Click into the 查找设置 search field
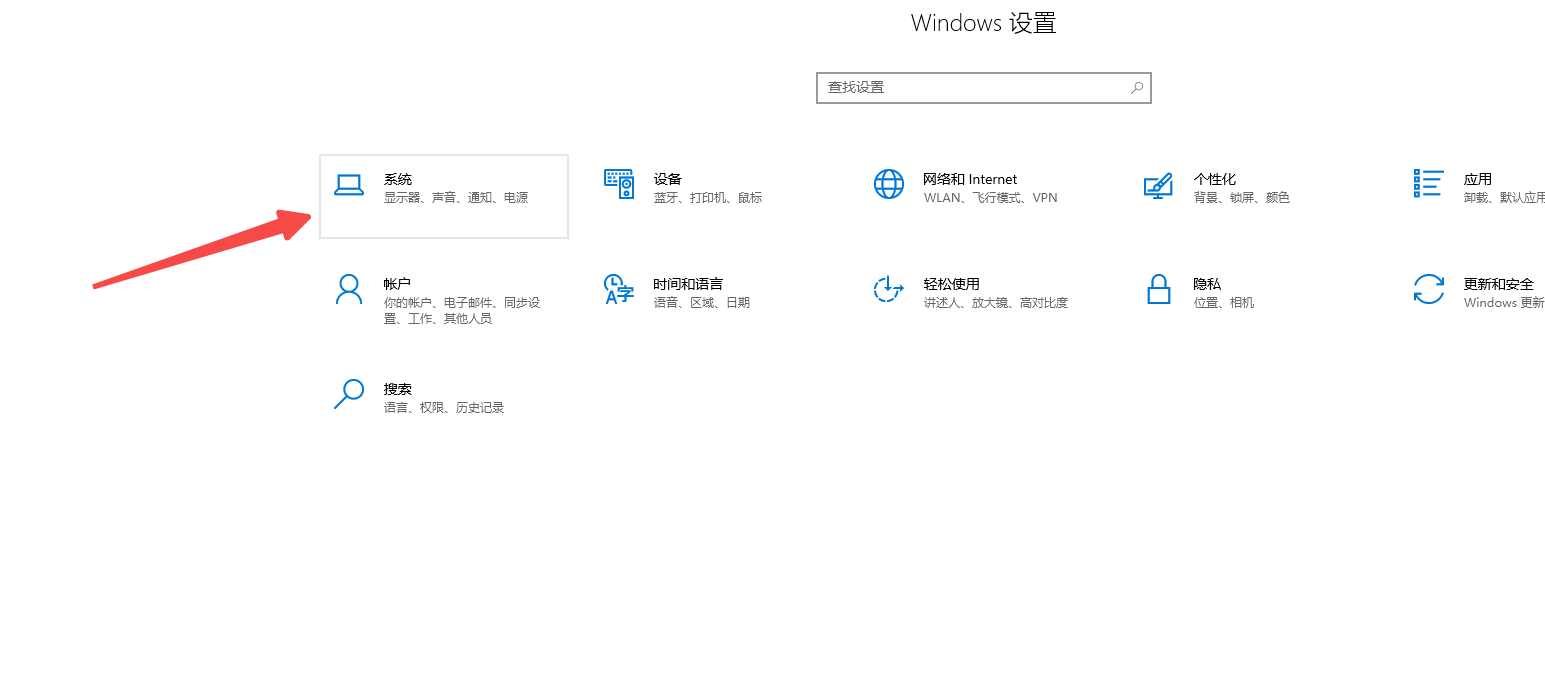Screen dimensions: 1545x687 (x=983, y=88)
